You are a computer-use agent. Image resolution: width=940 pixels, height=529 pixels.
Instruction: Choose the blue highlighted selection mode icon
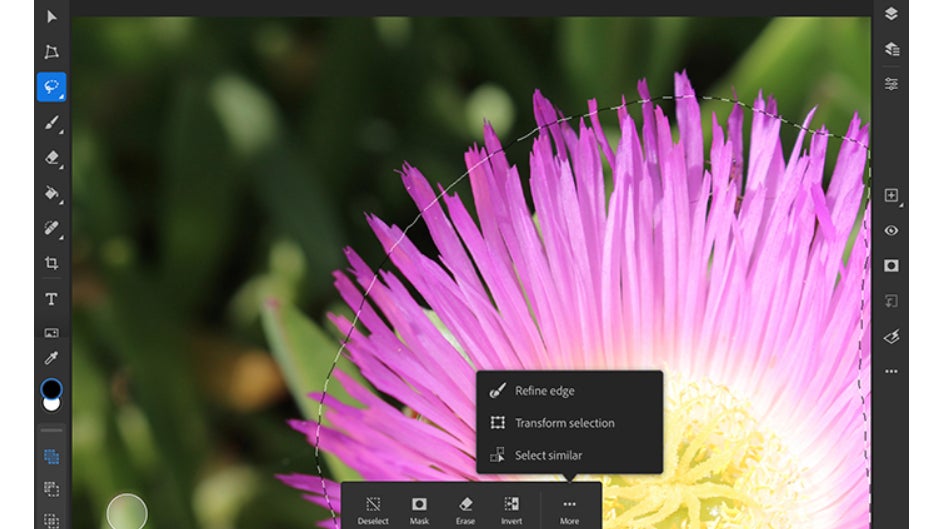pos(52,457)
